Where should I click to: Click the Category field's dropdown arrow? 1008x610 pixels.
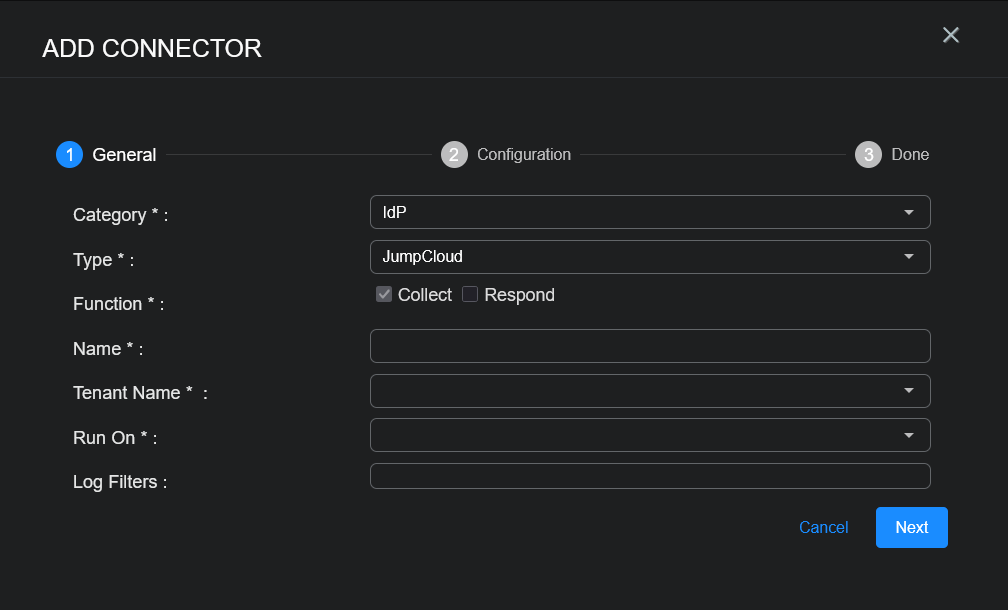[x=909, y=212]
